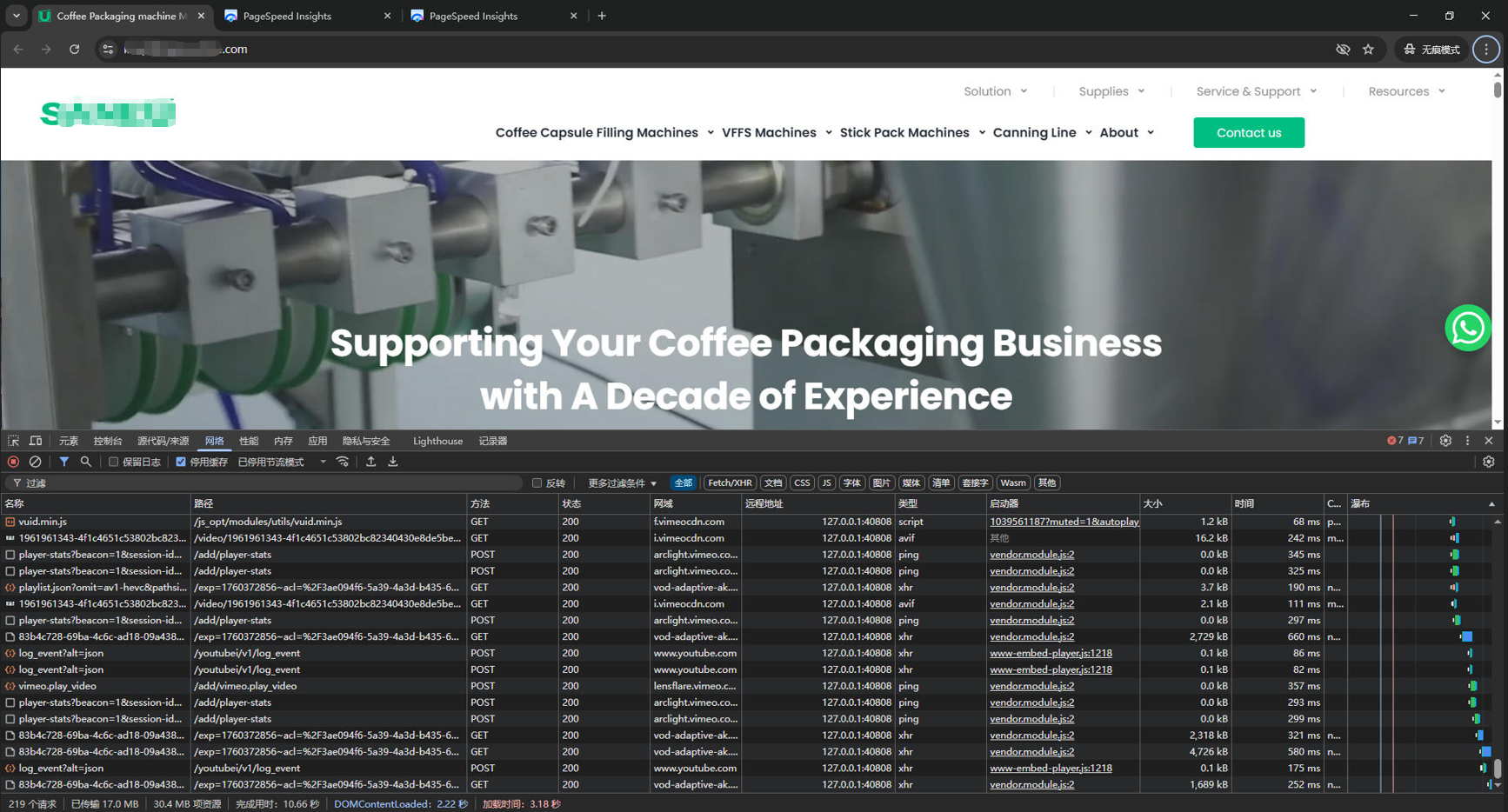Click the DevTools element inspector icon
This screenshot has width=1508, height=812.
(13, 441)
